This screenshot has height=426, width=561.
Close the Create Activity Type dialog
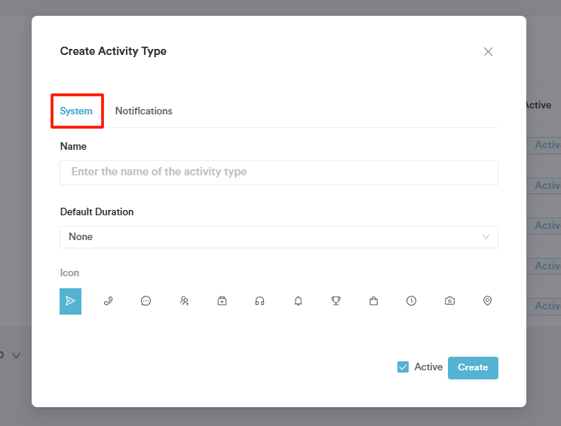[488, 52]
